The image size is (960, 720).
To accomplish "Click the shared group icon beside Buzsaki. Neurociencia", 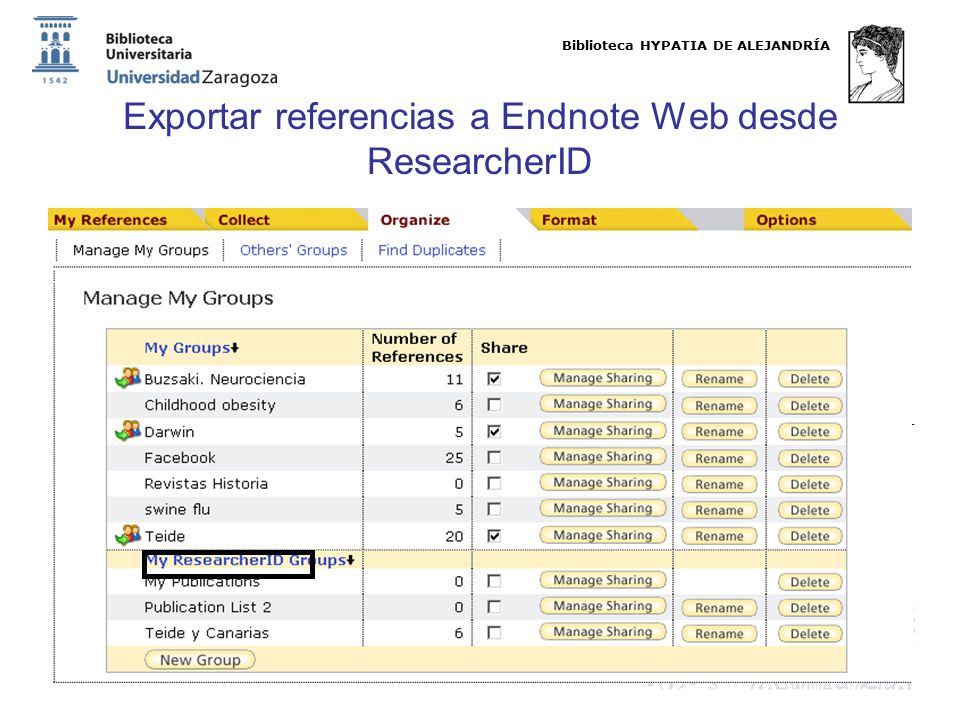I will tap(128, 378).
